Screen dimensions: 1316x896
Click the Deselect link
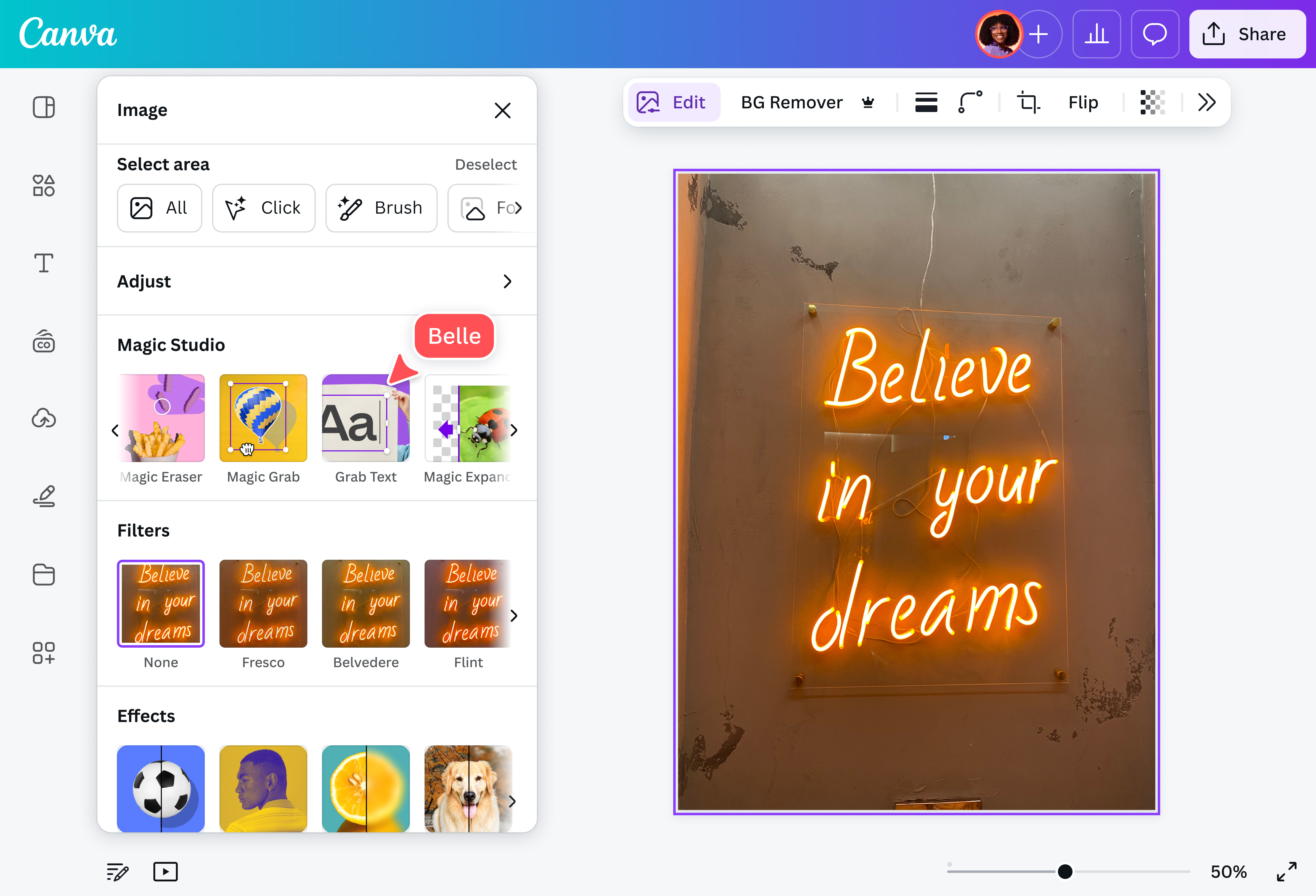[485, 164]
